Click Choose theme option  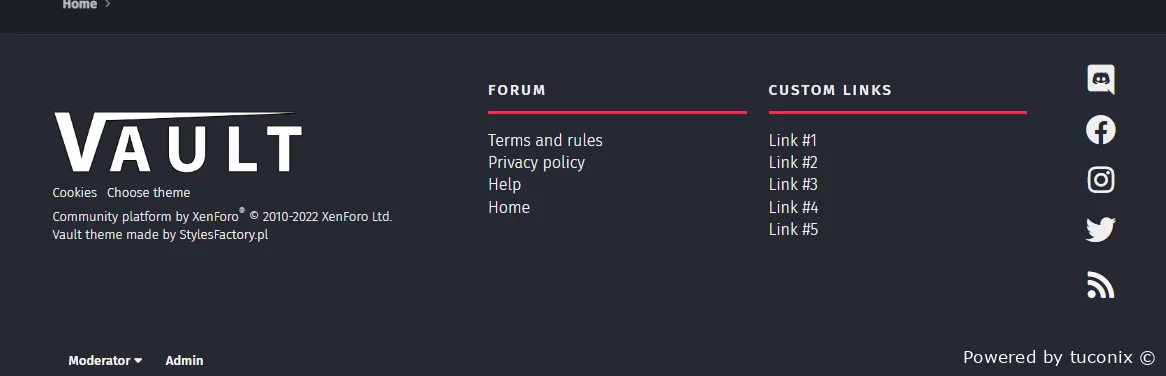(x=149, y=192)
